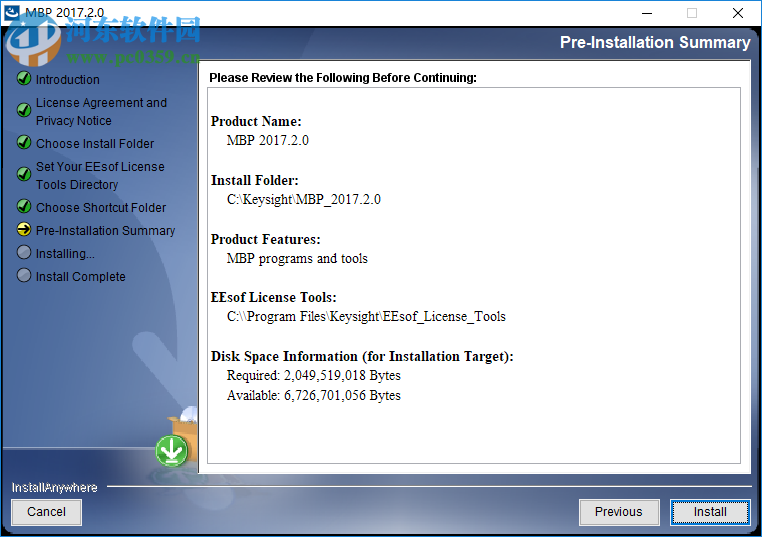Minimize the MBP 2017.2.0 installer window

(x=647, y=13)
